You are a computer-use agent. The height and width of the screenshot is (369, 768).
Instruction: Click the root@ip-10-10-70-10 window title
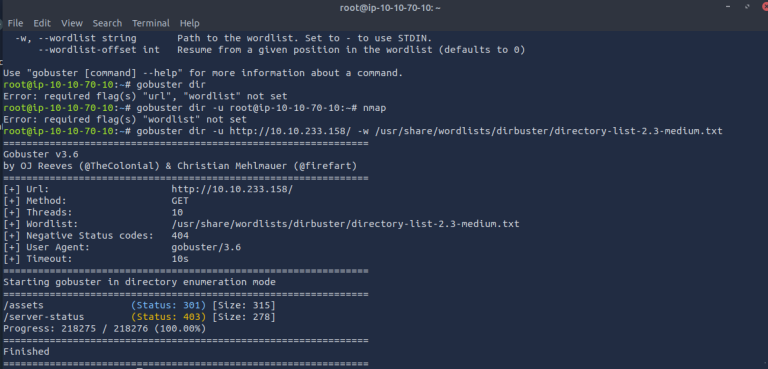390,8
